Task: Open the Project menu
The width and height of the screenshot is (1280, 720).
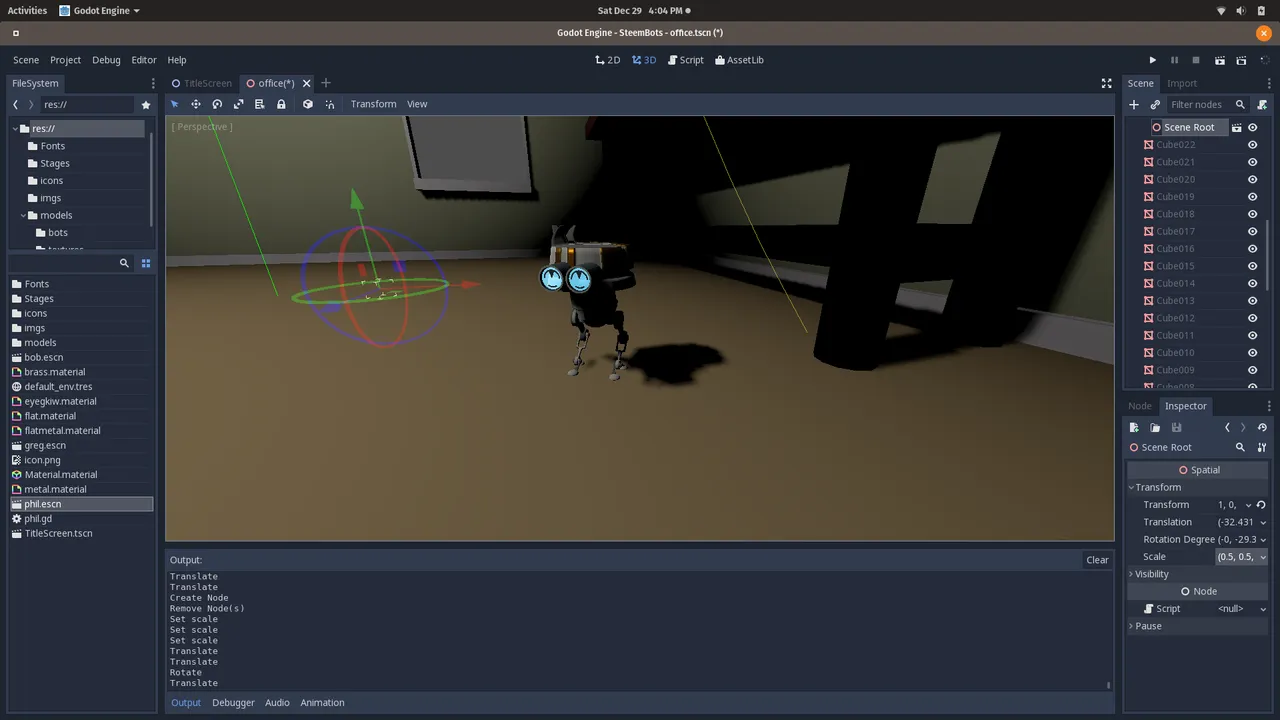Action: coord(65,60)
